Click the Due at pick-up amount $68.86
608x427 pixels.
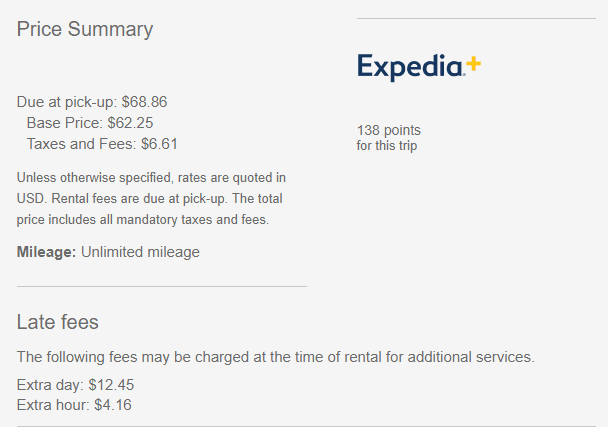[144, 102]
